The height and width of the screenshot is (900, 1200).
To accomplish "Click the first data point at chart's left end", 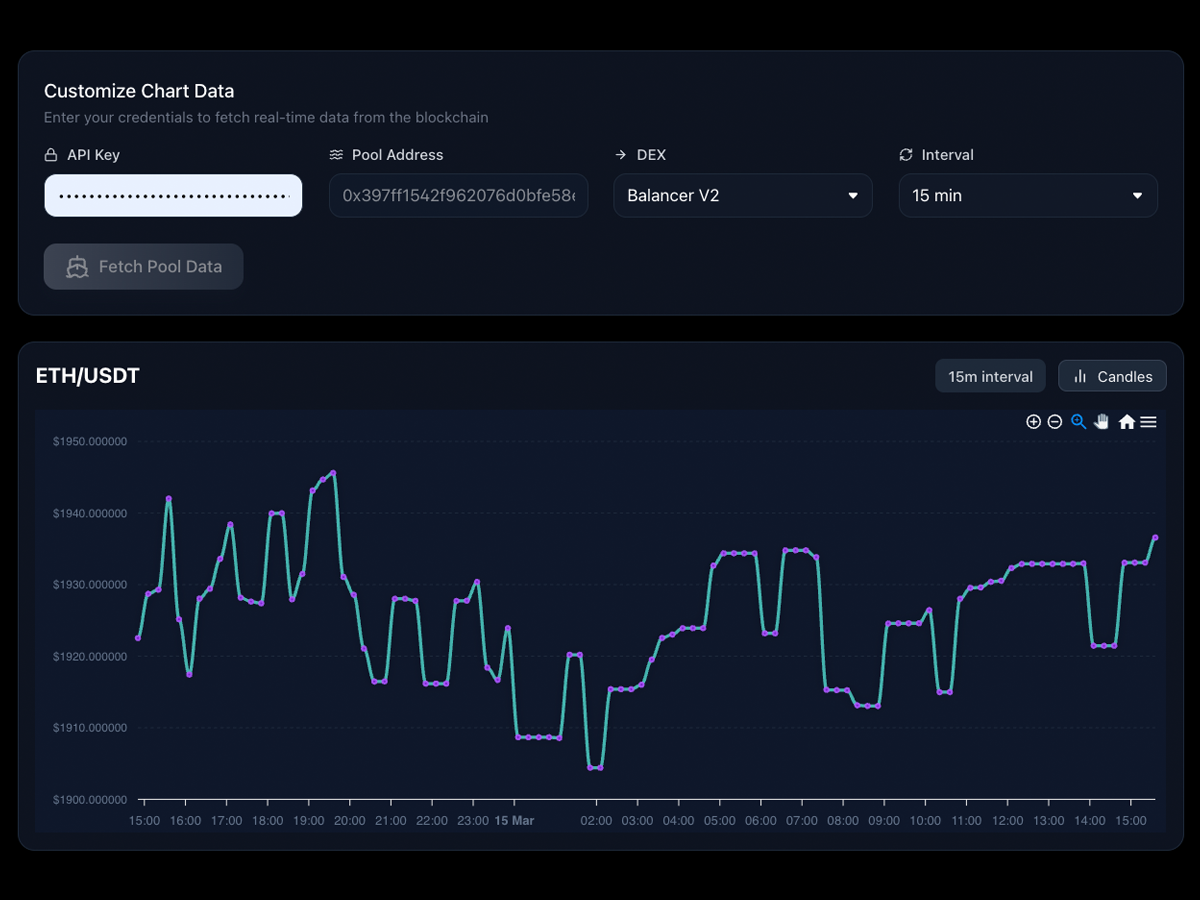I will pos(138,638).
